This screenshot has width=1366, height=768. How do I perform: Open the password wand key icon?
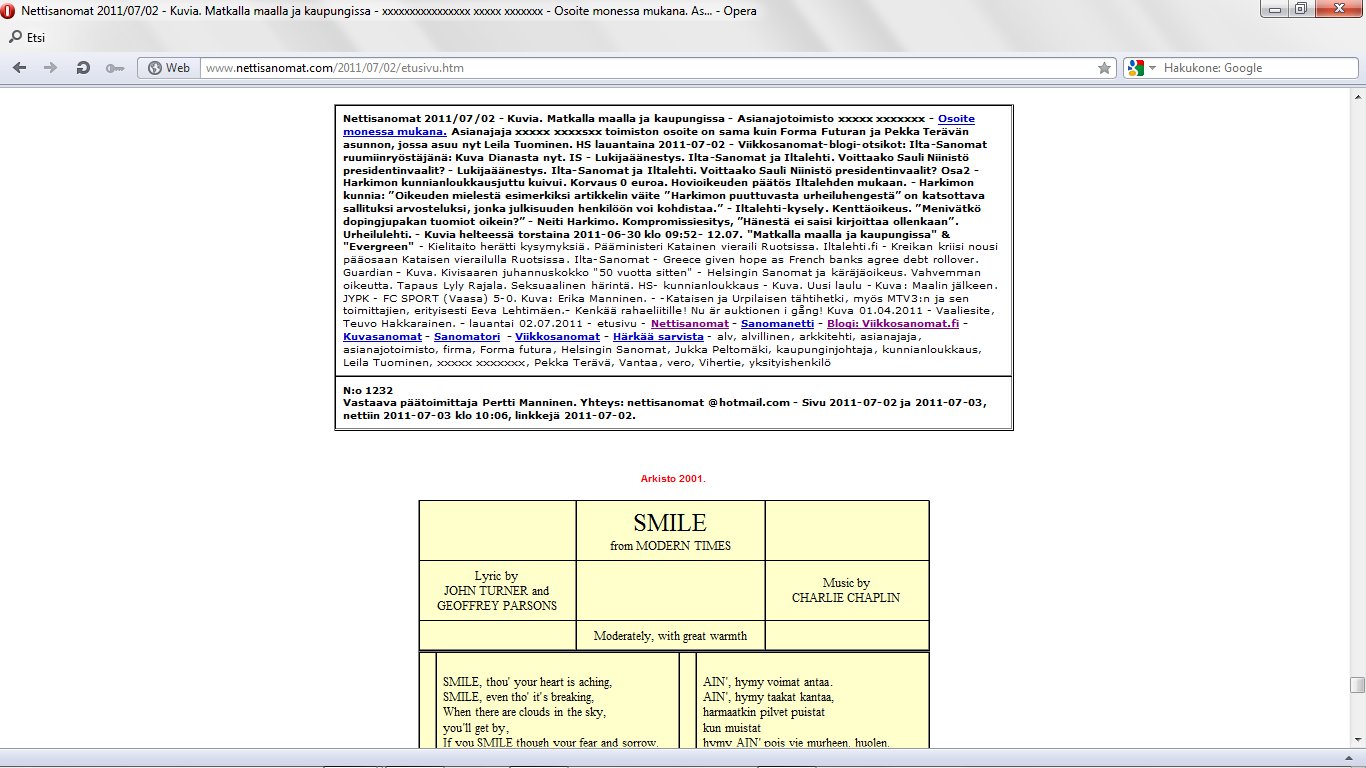tap(114, 68)
